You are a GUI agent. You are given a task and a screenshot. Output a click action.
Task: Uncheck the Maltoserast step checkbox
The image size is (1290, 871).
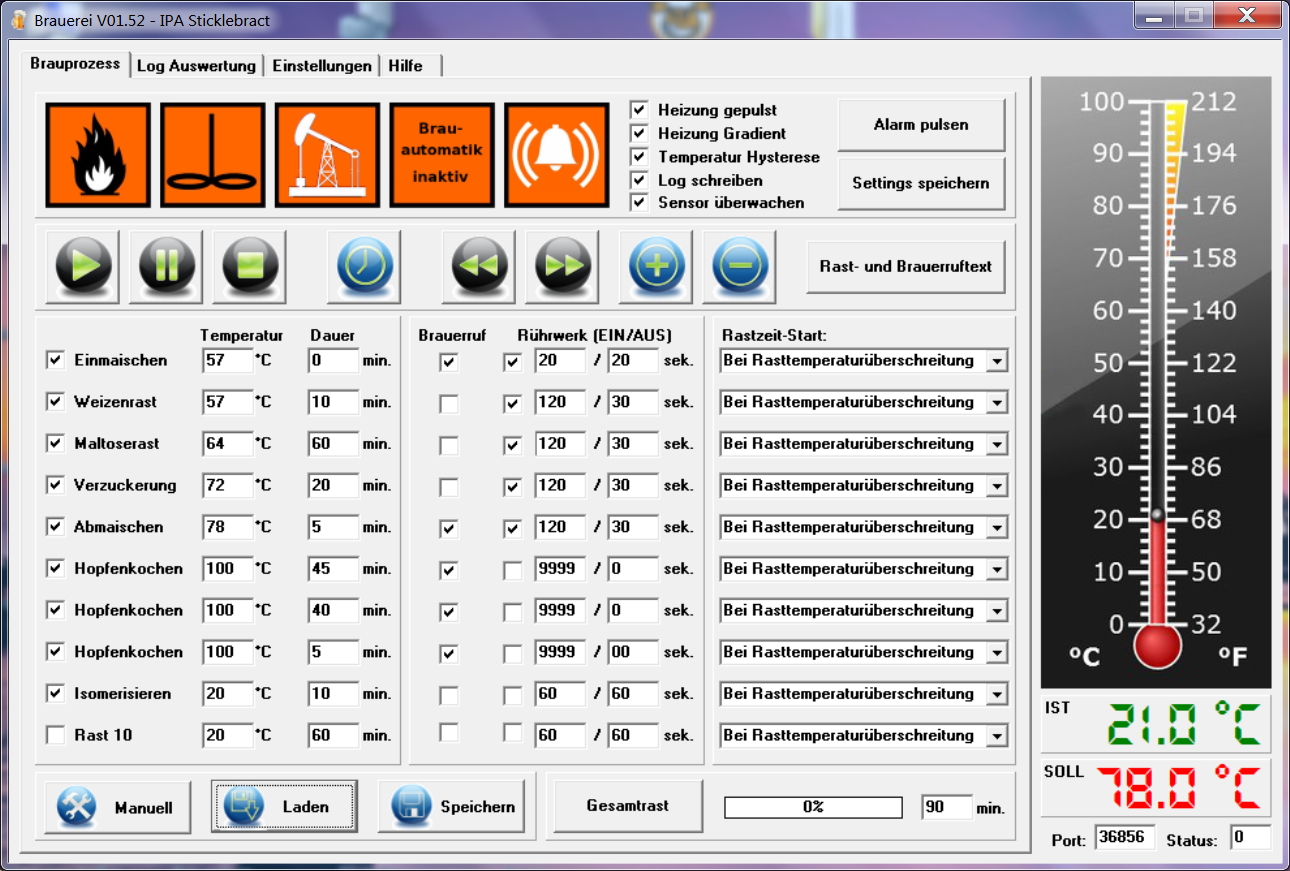coord(55,444)
